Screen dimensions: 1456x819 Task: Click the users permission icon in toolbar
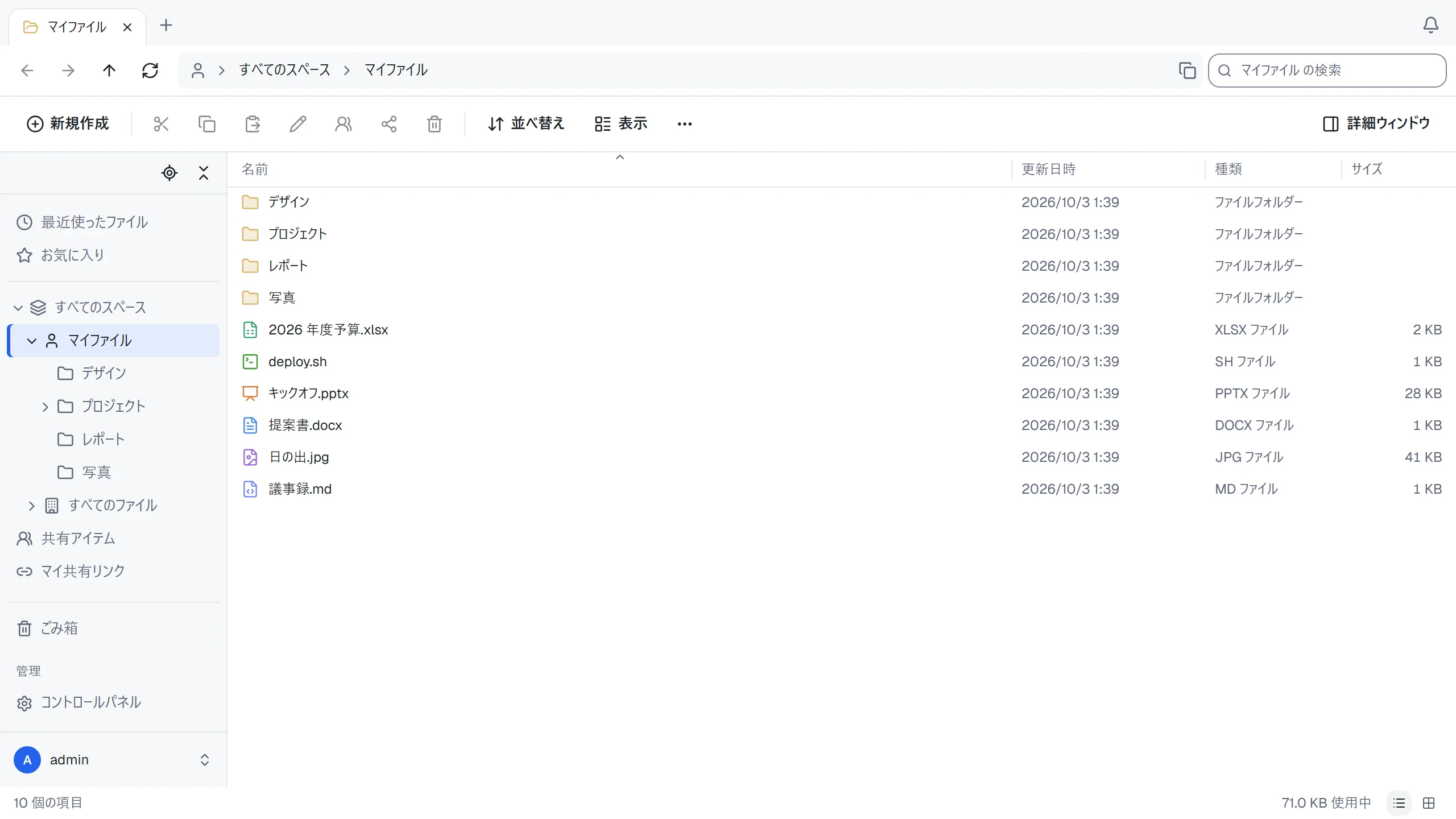click(343, 124)
